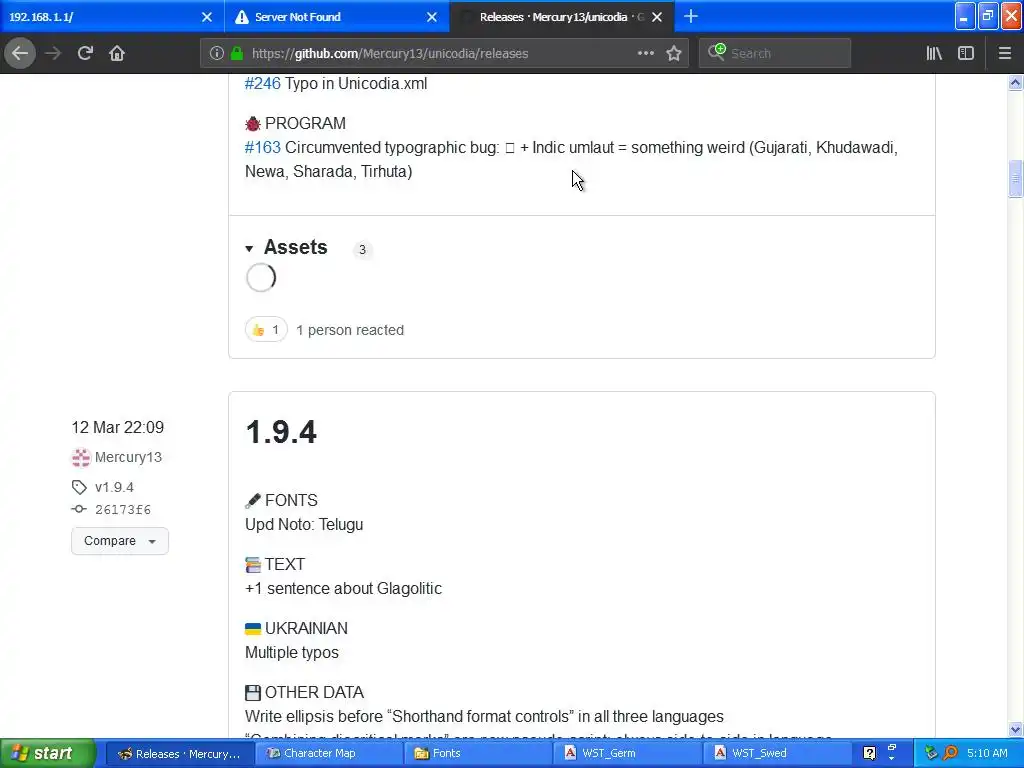Click the Releases Mercury taskbar button
This screenshot has height=768, width=1024.
point(181,753)
